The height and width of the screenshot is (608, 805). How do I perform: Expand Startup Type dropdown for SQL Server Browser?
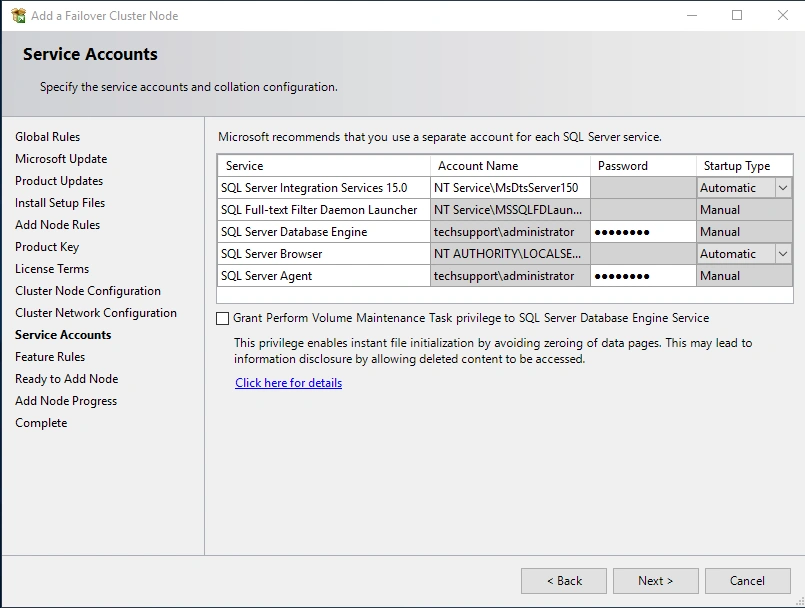click(782, 254)
